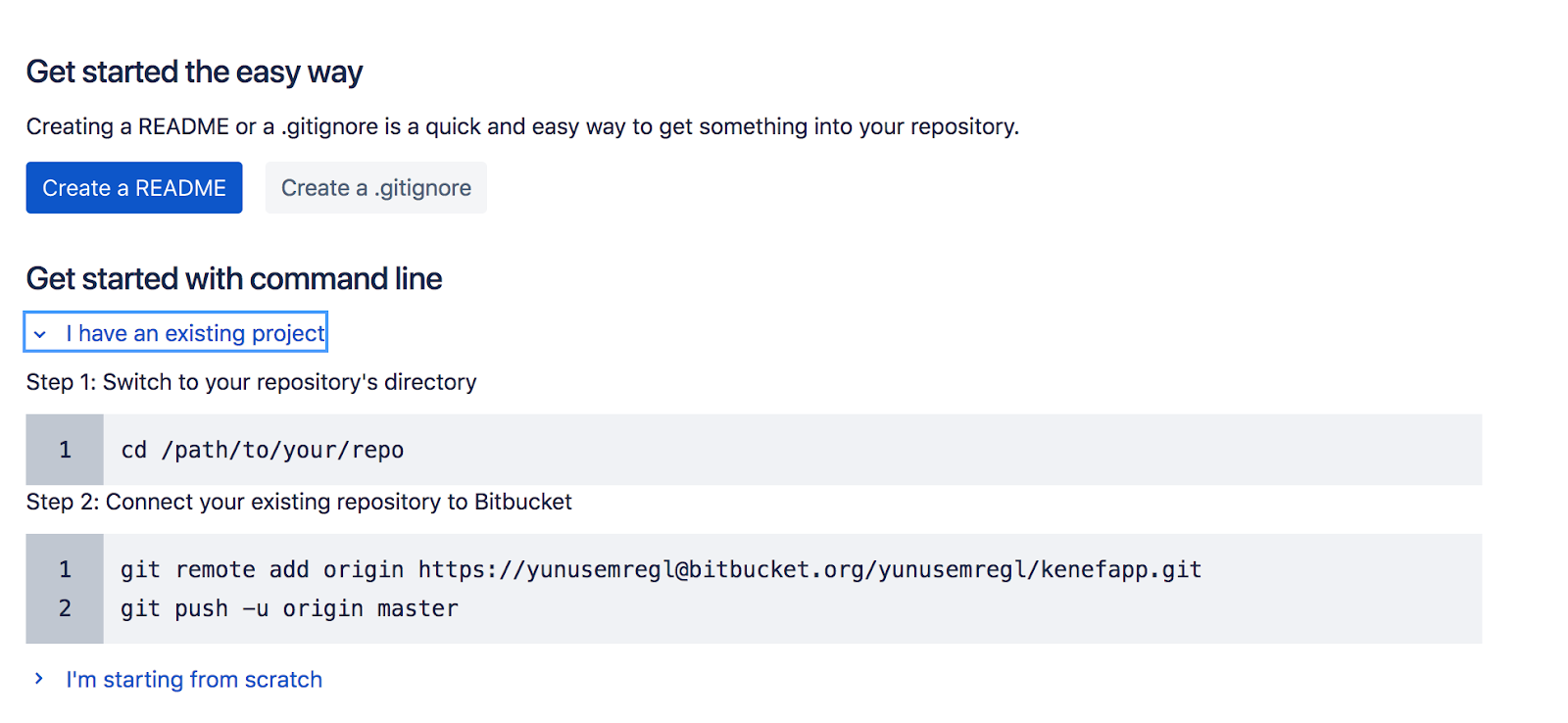Toggle the 'I have an existing project' section
Screen dimensions: 1568x723
coord(194,334)
